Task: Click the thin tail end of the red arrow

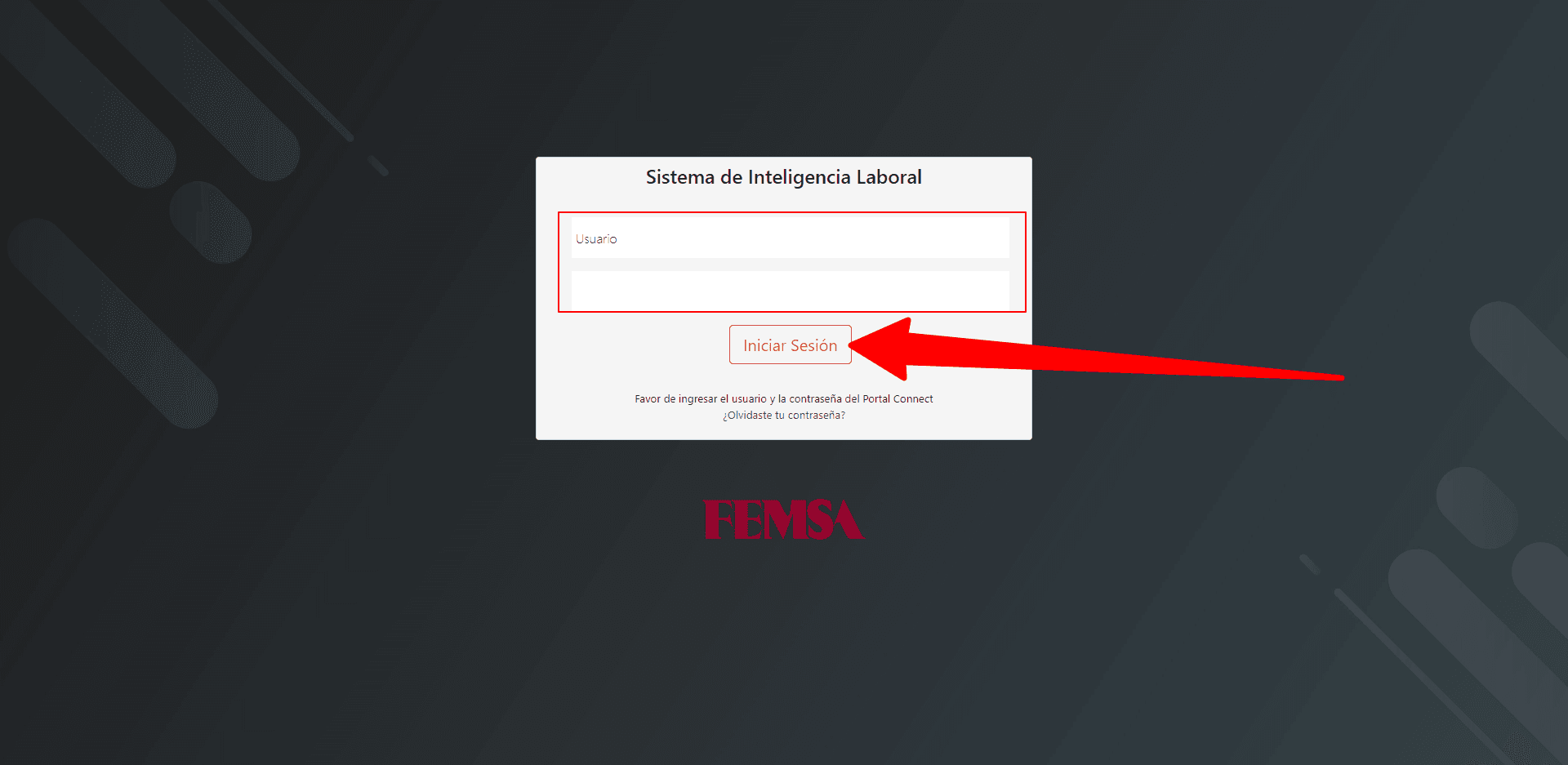Action: 1331,376
